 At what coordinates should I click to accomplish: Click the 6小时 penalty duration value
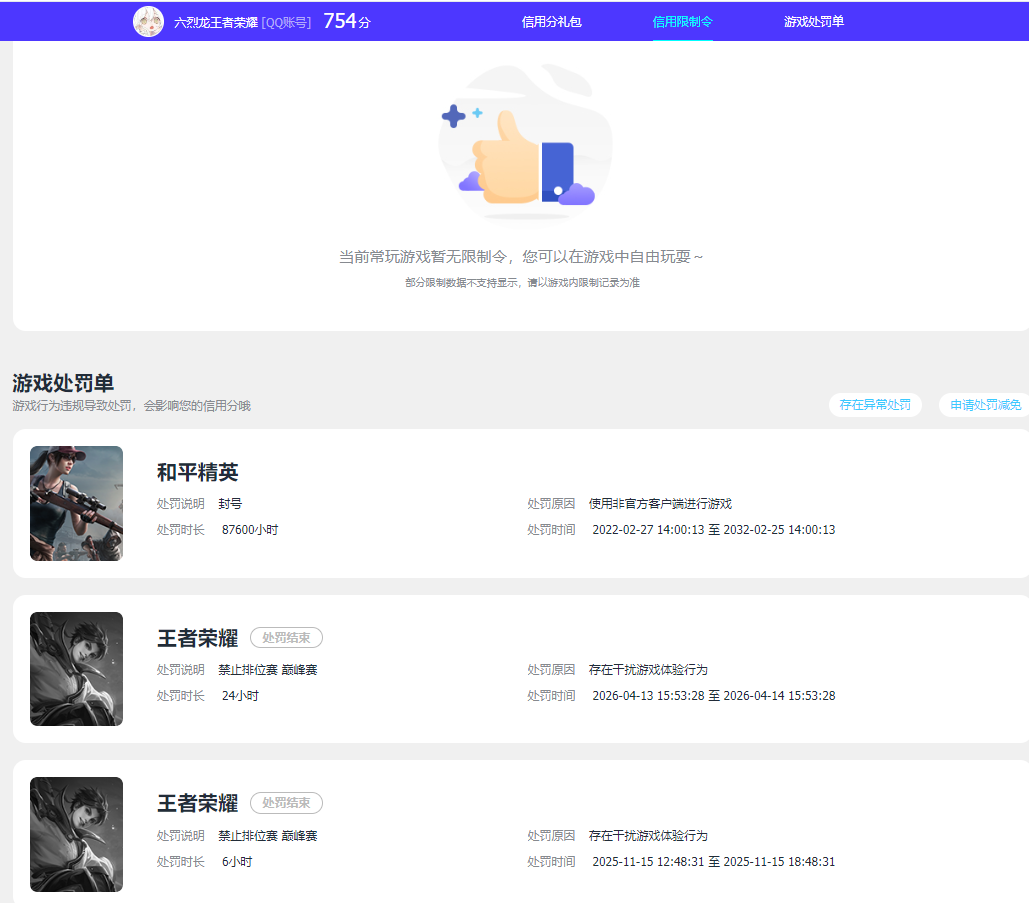[x=237, y=862]
